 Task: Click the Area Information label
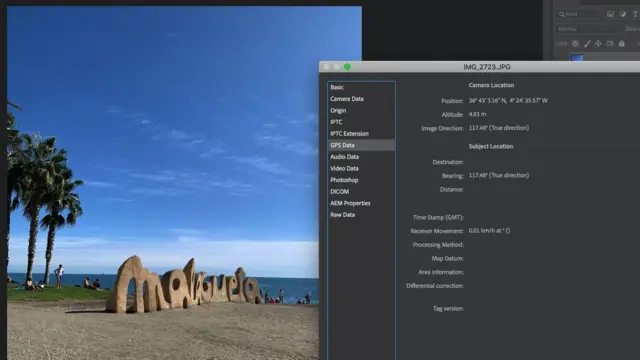pos(441,272)
